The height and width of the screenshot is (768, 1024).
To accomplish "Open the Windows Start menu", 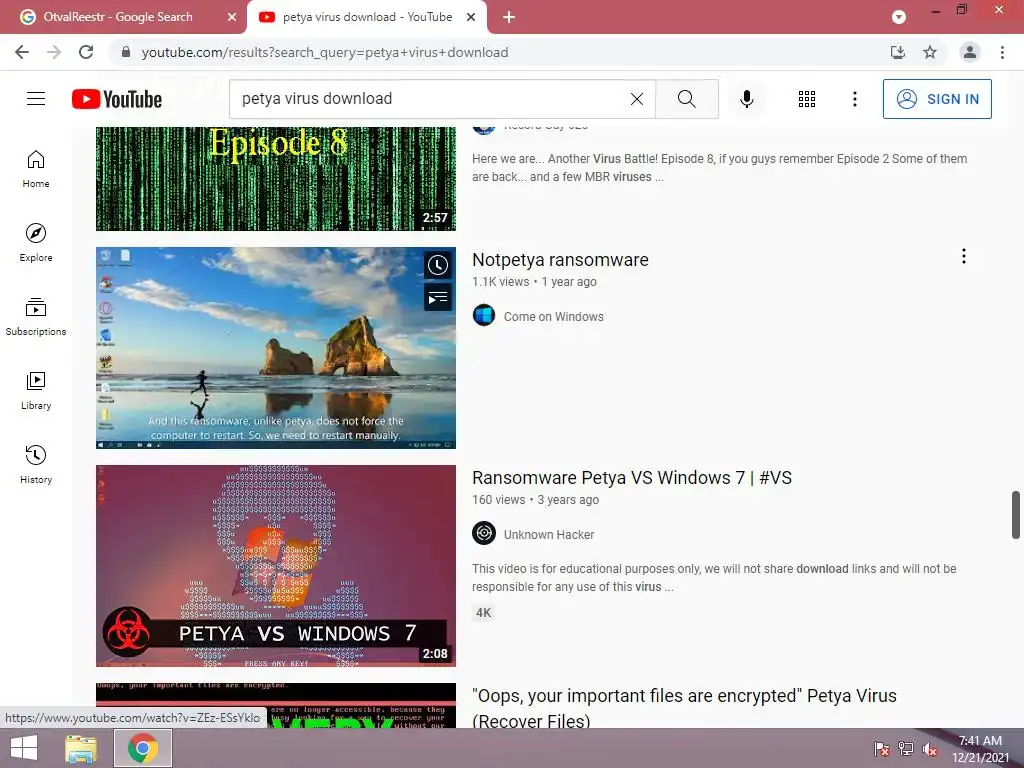I will pyautogui.click(x=24, y=748).
